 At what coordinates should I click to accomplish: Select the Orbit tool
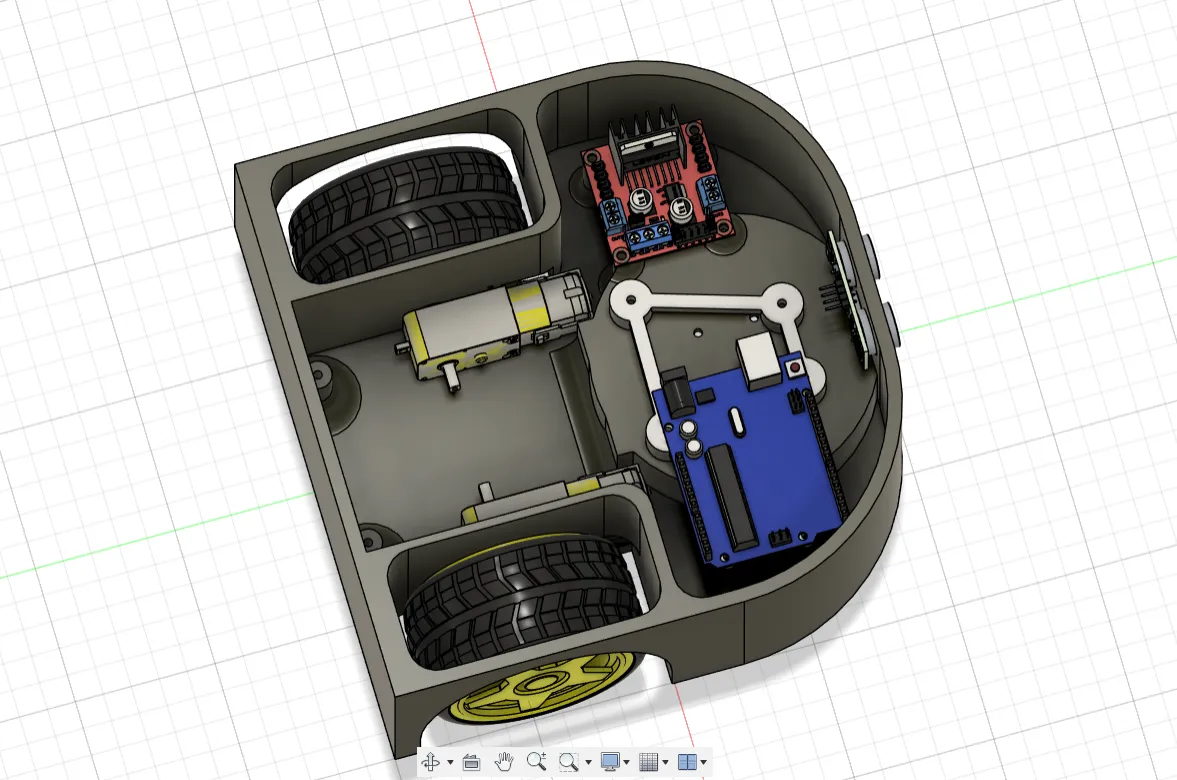(x=430, y=762)
